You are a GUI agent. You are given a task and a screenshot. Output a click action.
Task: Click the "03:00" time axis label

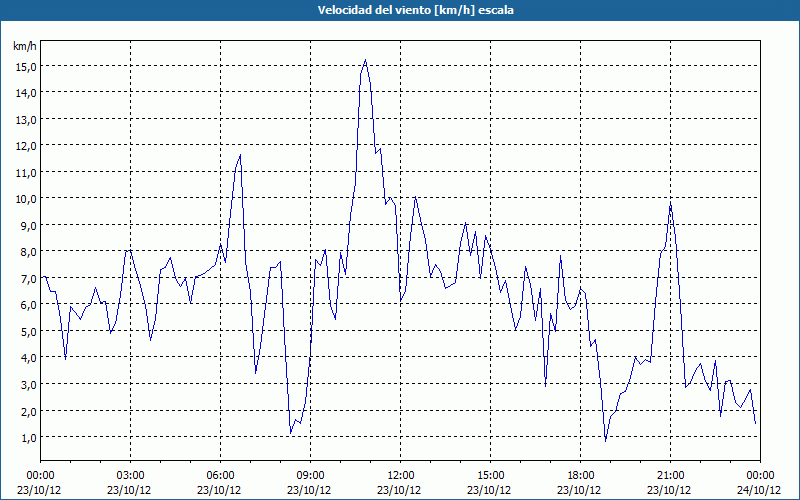131,476
